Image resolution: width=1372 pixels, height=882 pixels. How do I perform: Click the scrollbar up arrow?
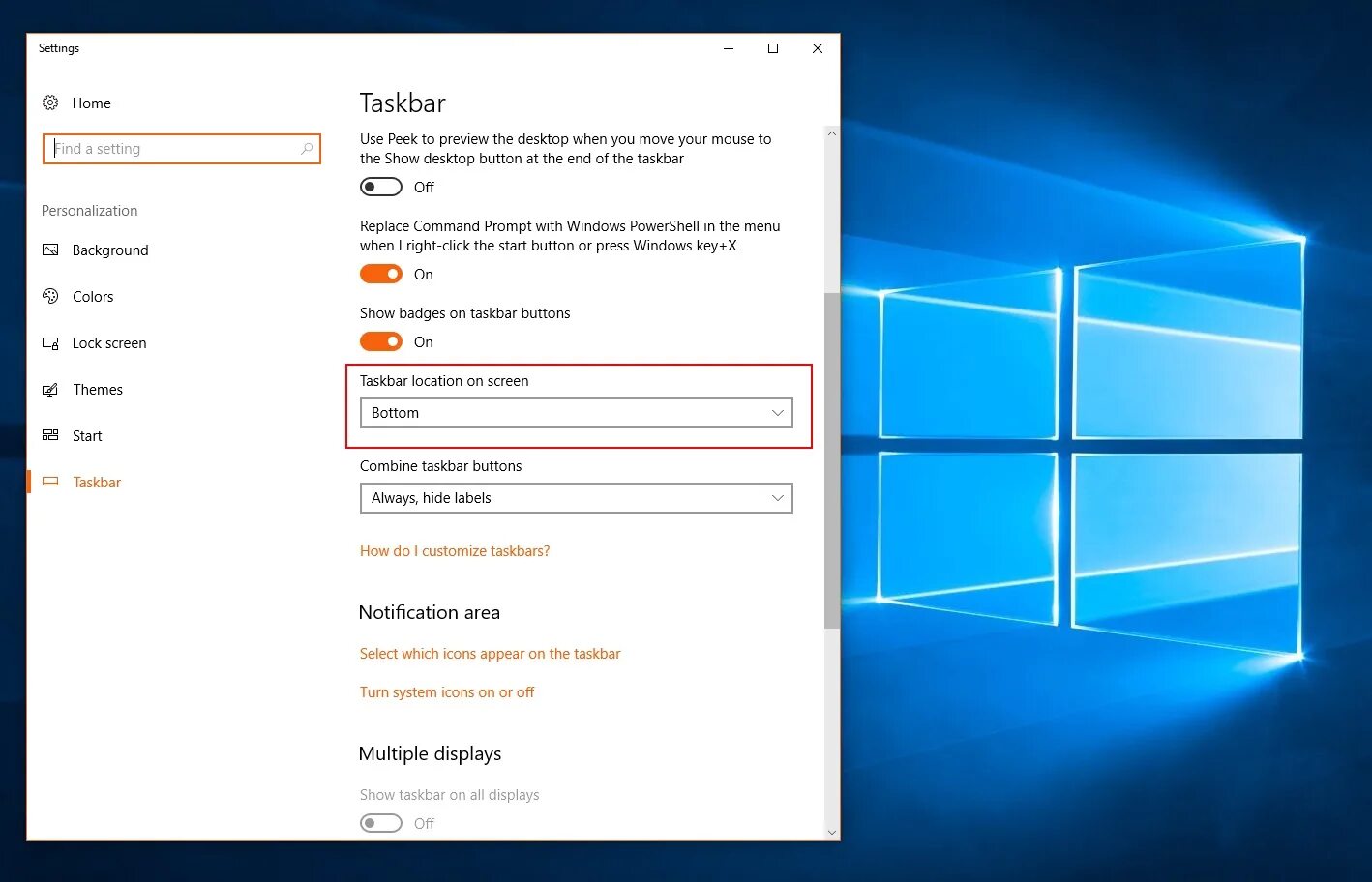point(832,133)
